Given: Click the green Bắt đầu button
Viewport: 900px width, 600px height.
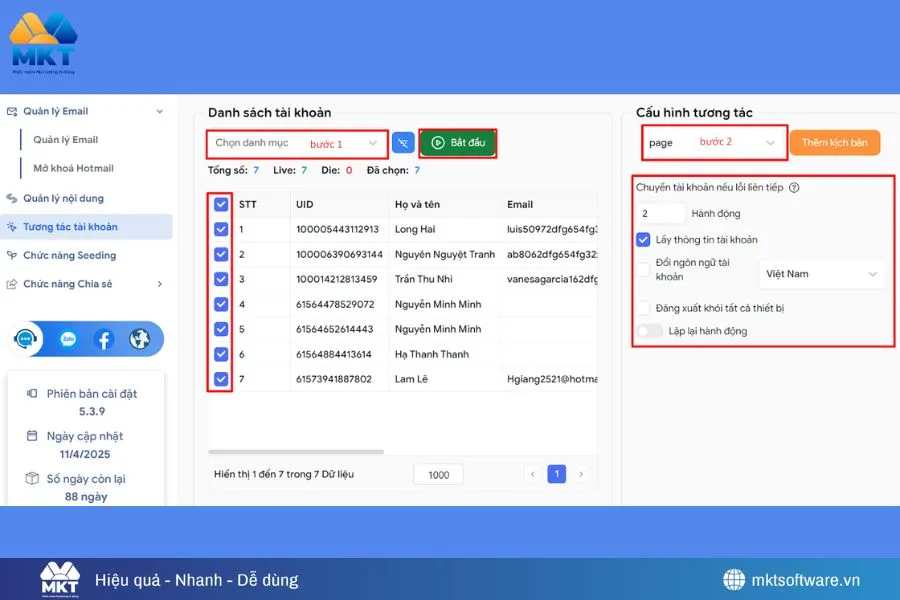Looking at the screenshot, I should click(x=458, y=143).
